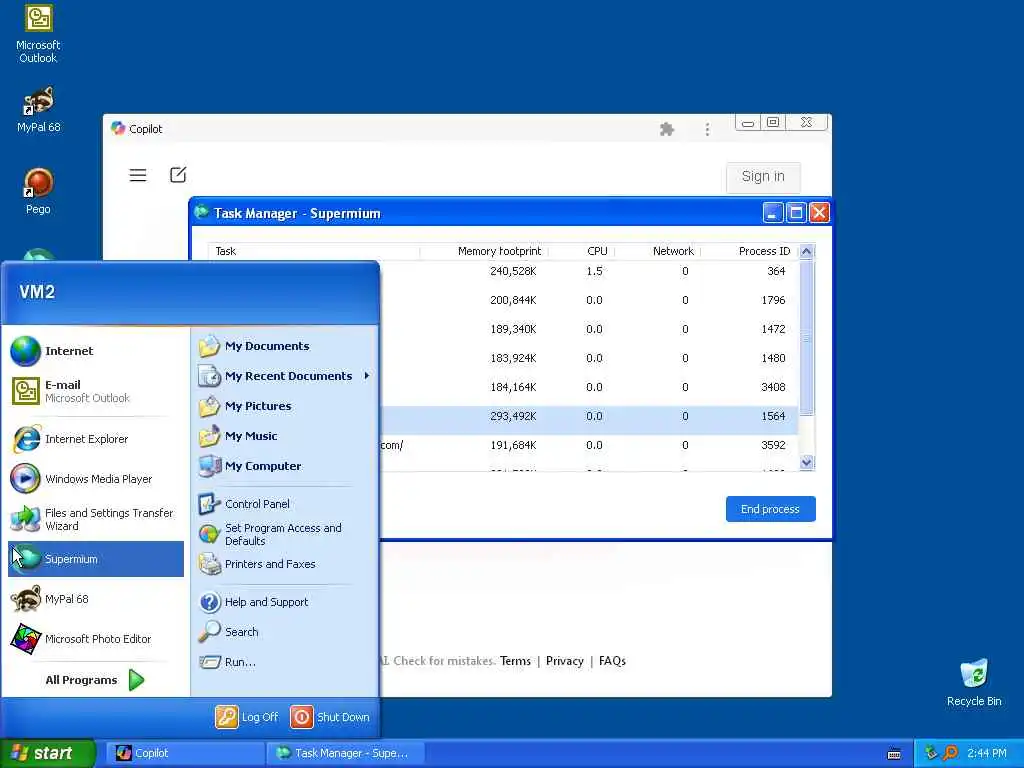Start new chat icon in Copilot
The height and width of the screenshot is (768, 1024).
(x=178, y=174)
